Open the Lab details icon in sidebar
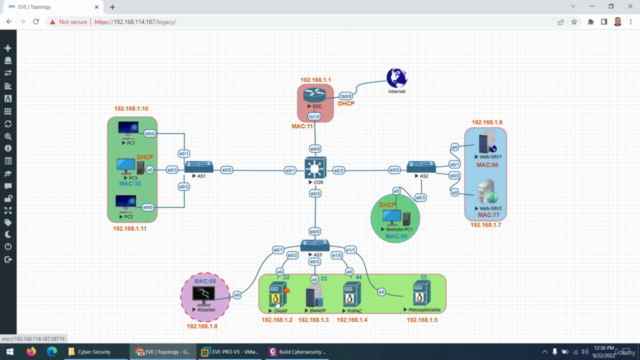 pos(8,161)
